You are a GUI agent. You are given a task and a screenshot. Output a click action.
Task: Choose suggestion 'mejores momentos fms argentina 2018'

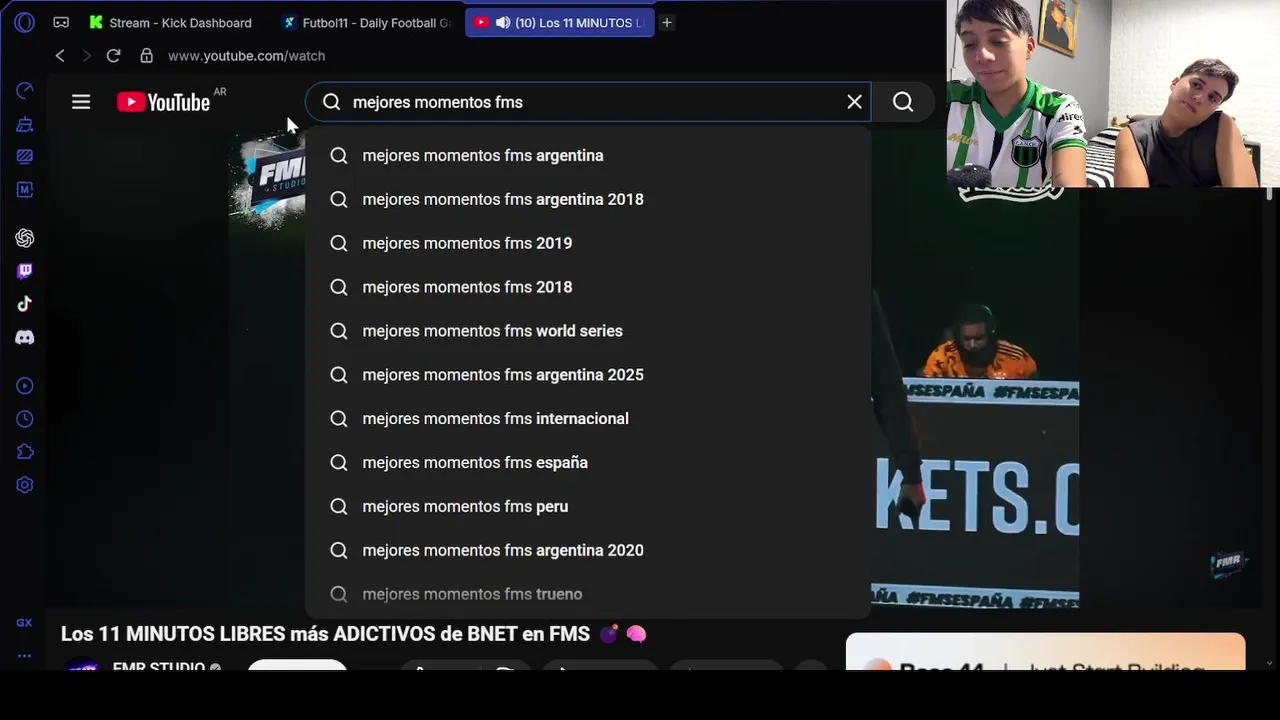pos(588,199)
